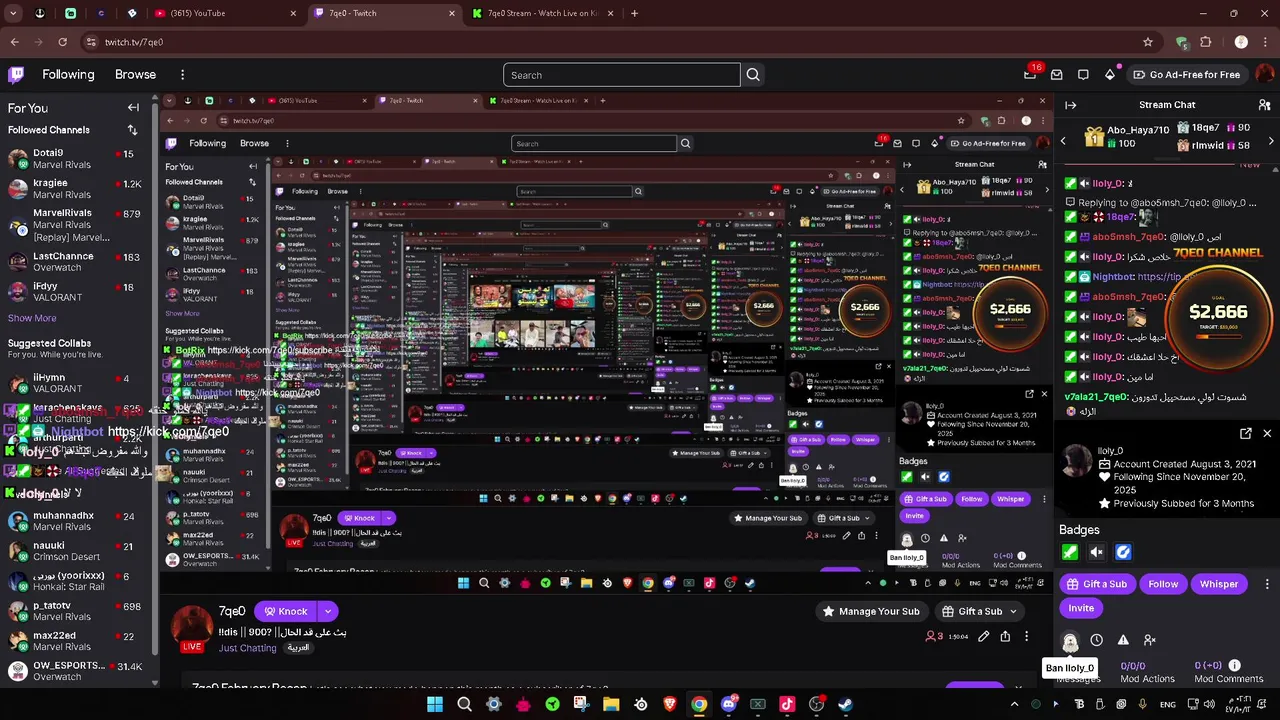Click the Knock button

pyautogui.click(x=285, y=611)
